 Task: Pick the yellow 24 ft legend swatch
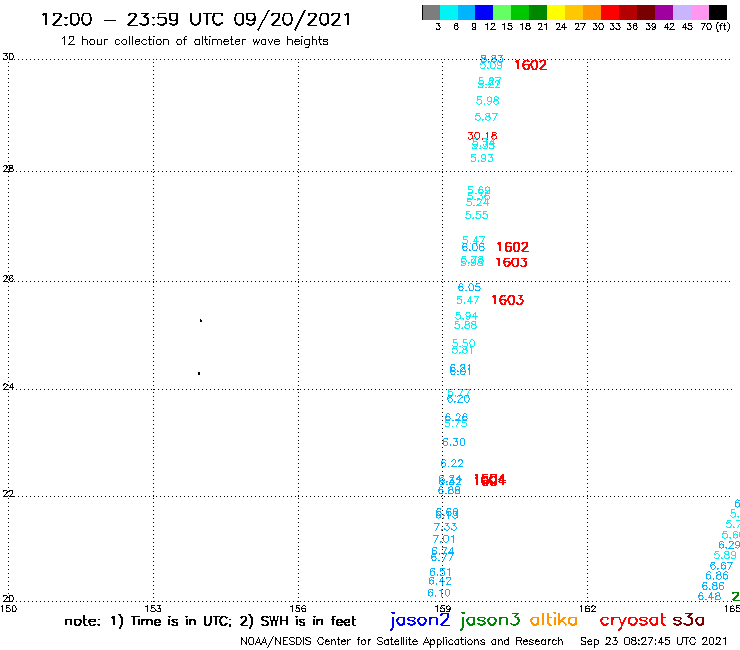point(556,12)
